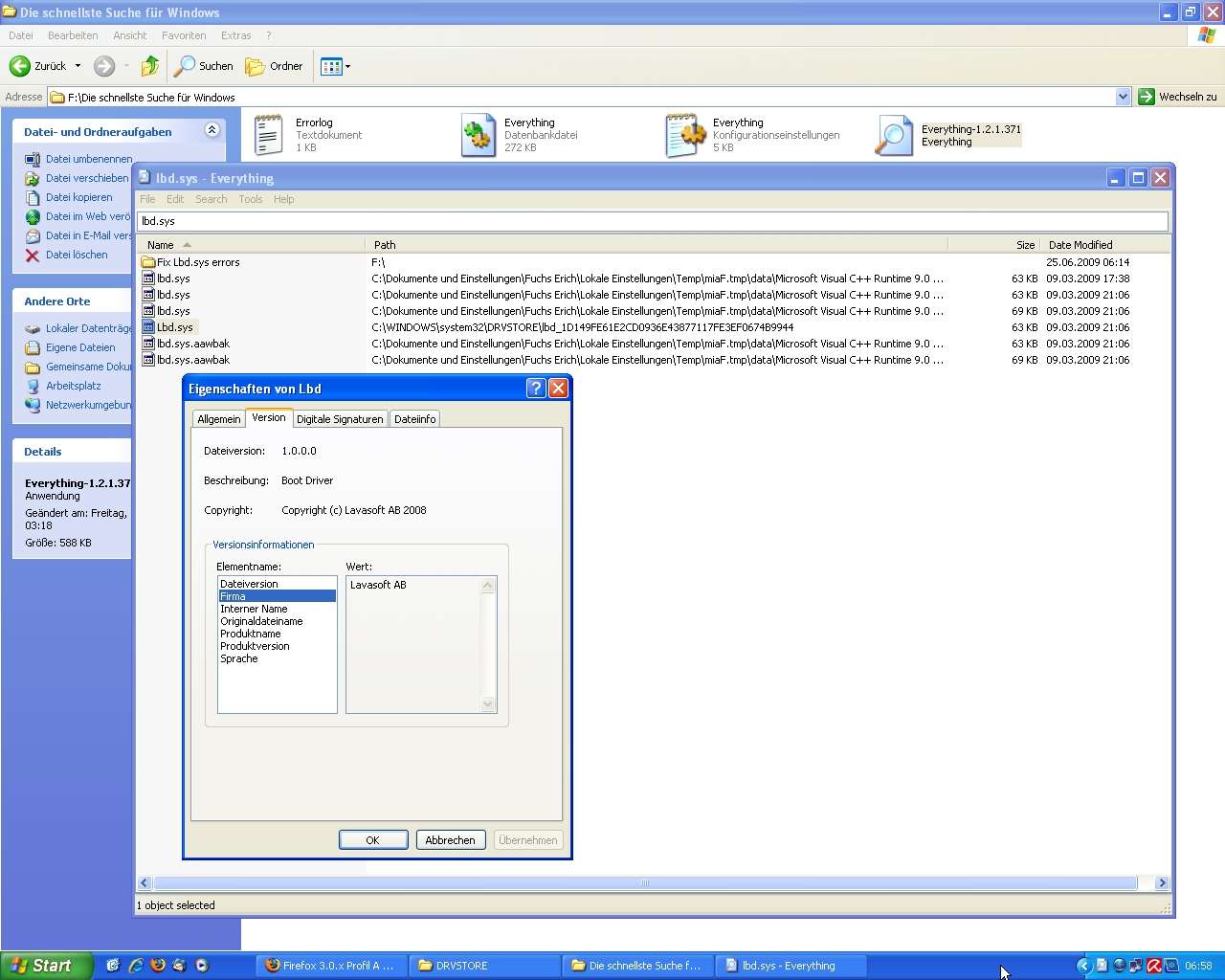Sort results by Size column header
Image resolution: width=1225 pixels, height=980 pixels.
coord(993,245)
